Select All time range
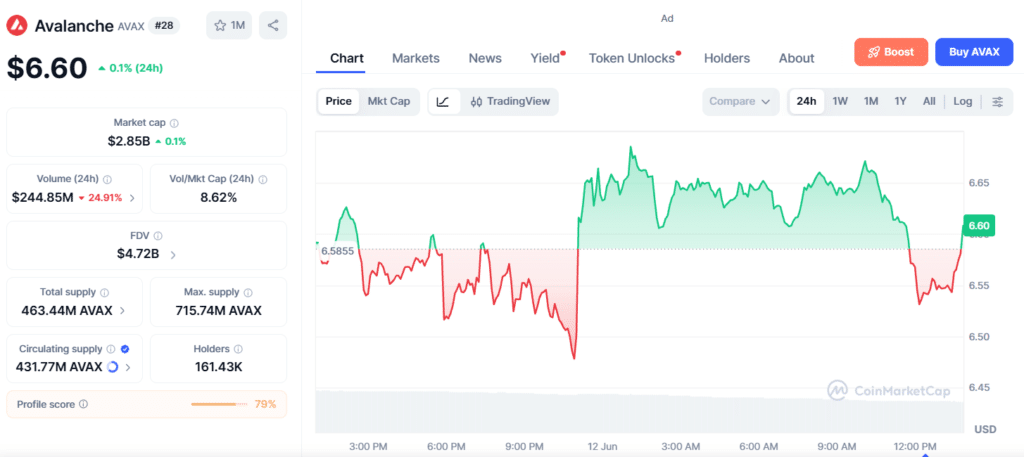Viewport: 1024px width, 457px height. click(929, 101)
